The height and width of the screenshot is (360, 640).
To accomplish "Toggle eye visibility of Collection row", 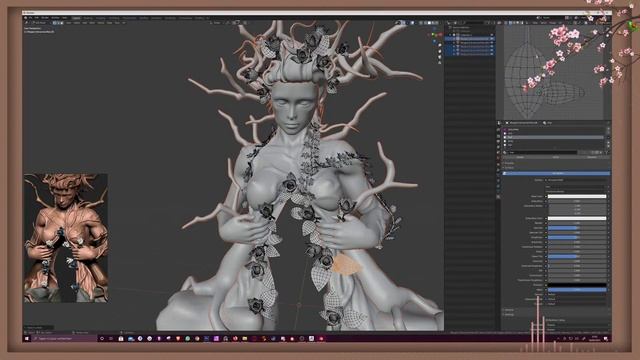I will point(491,35).
